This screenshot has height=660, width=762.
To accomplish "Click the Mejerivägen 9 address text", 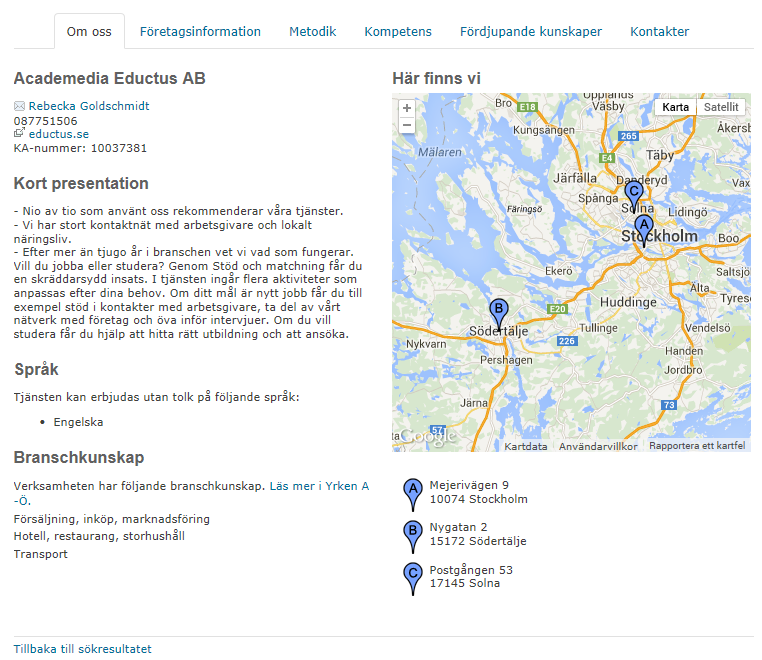I will coord(469,485).
